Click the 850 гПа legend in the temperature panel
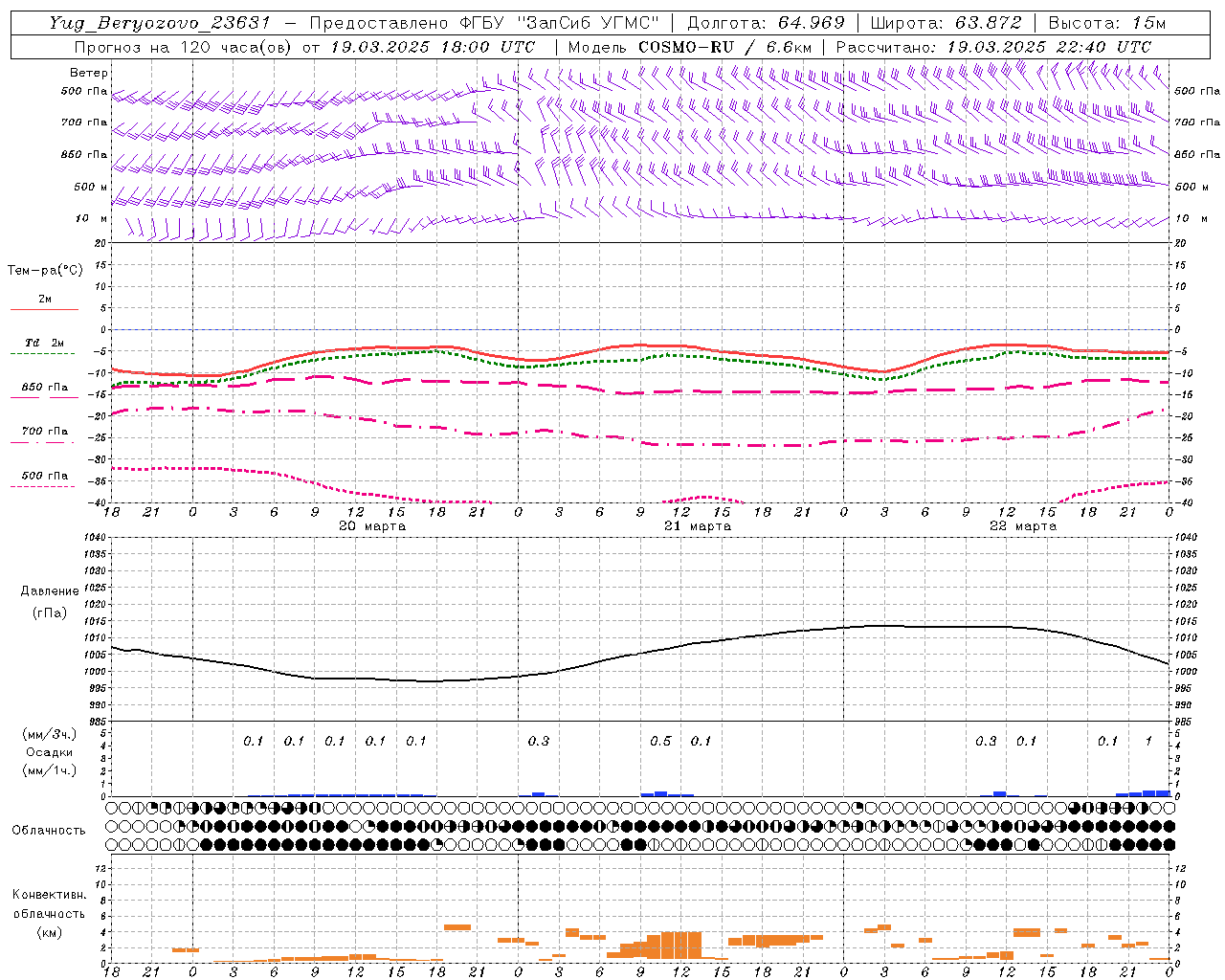1225x980 pixels. point(45,388)
